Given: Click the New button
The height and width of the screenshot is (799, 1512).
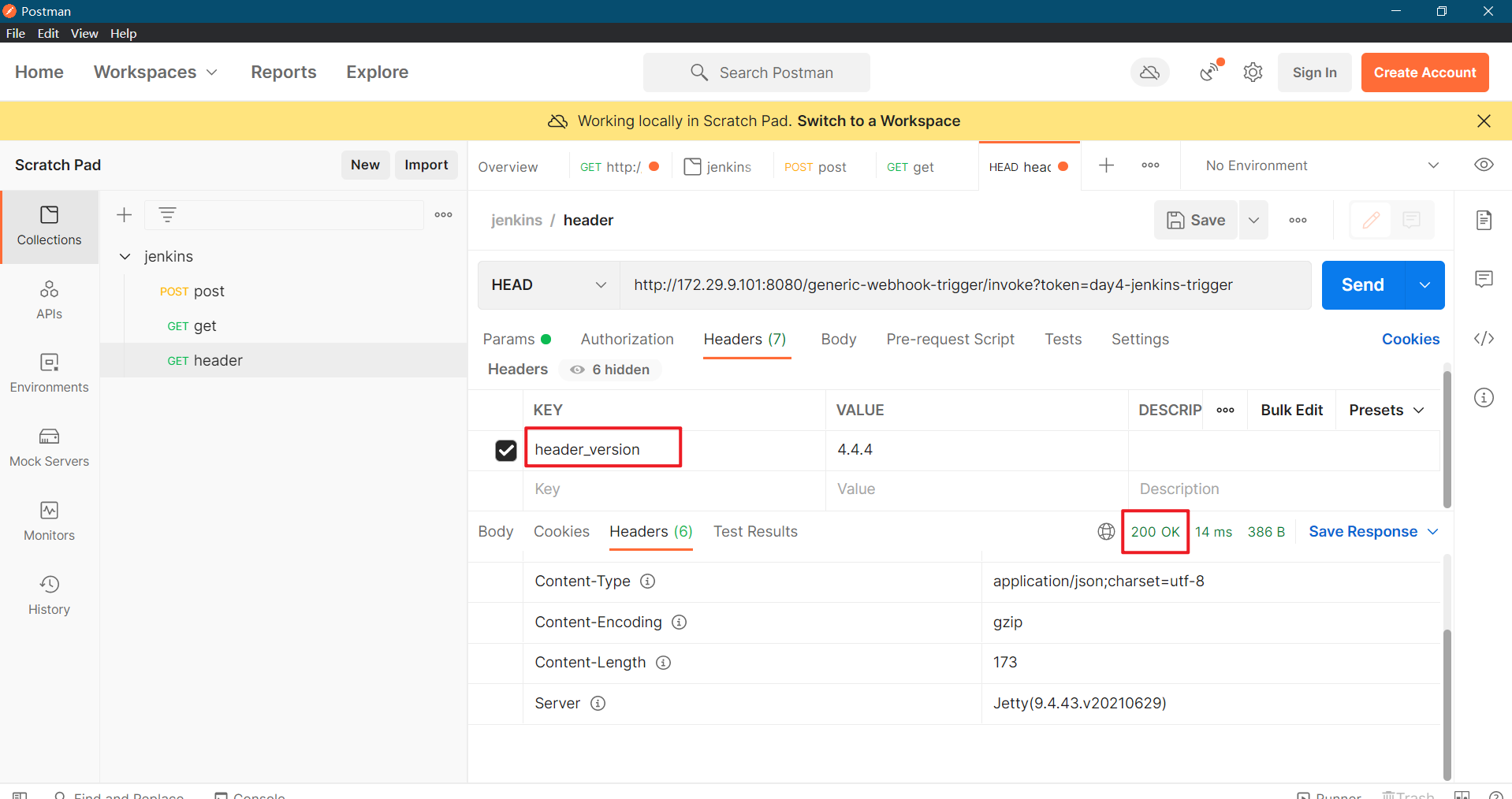Looking at the screenshot, I should [x=365, y=165].
